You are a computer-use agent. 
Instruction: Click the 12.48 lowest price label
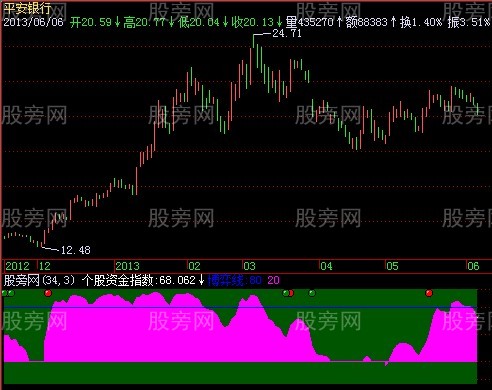(76, 250)
